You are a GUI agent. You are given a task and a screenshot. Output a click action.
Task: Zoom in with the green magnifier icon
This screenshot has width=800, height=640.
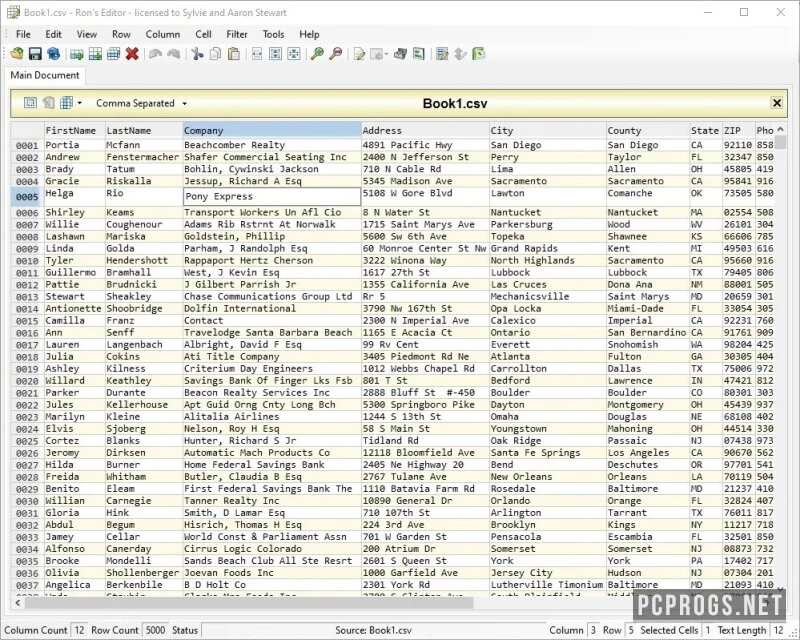(x=317, y=54)
